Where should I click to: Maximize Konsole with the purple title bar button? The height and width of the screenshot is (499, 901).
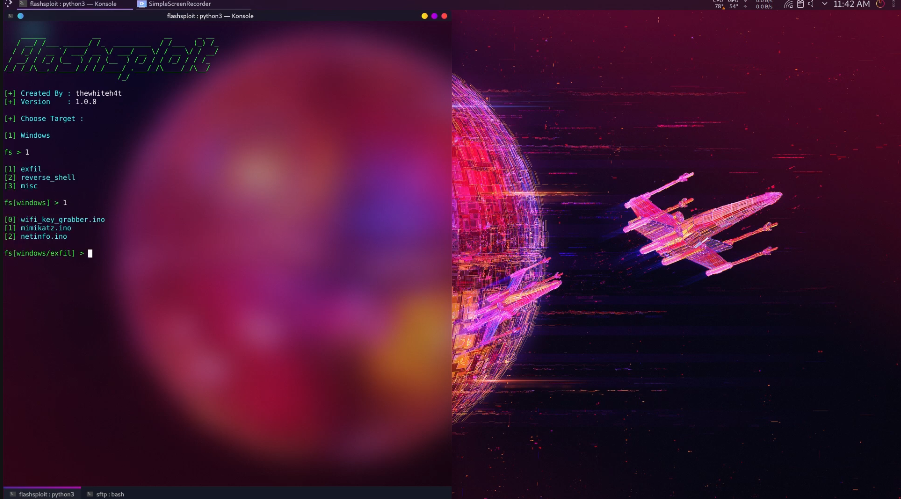(x=434, y=16)
